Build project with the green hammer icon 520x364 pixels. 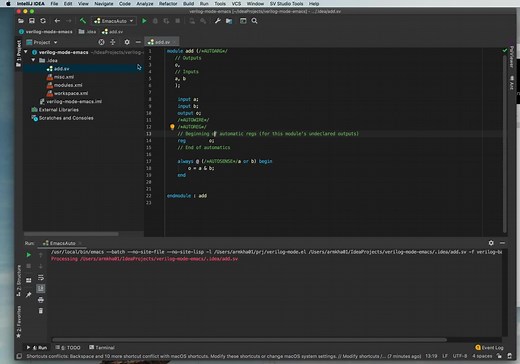coord(83,21)
